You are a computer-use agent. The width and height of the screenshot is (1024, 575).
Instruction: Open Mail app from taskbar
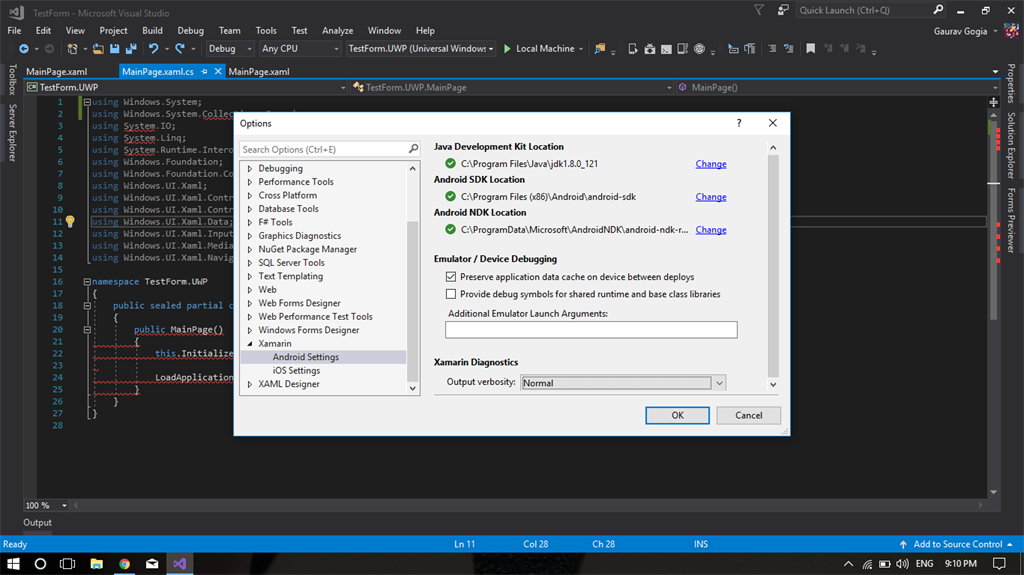point(152,563)
